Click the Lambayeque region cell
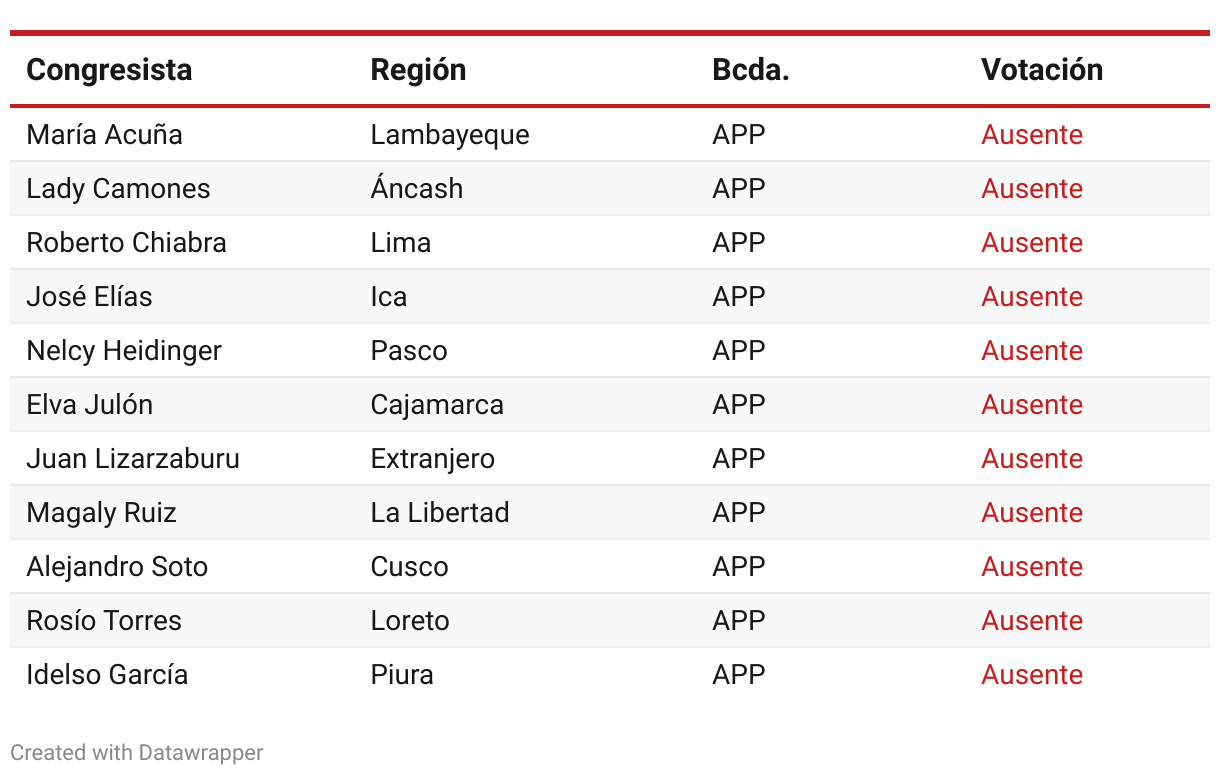This screenshot has height=776, width=1220. [450, 135]
